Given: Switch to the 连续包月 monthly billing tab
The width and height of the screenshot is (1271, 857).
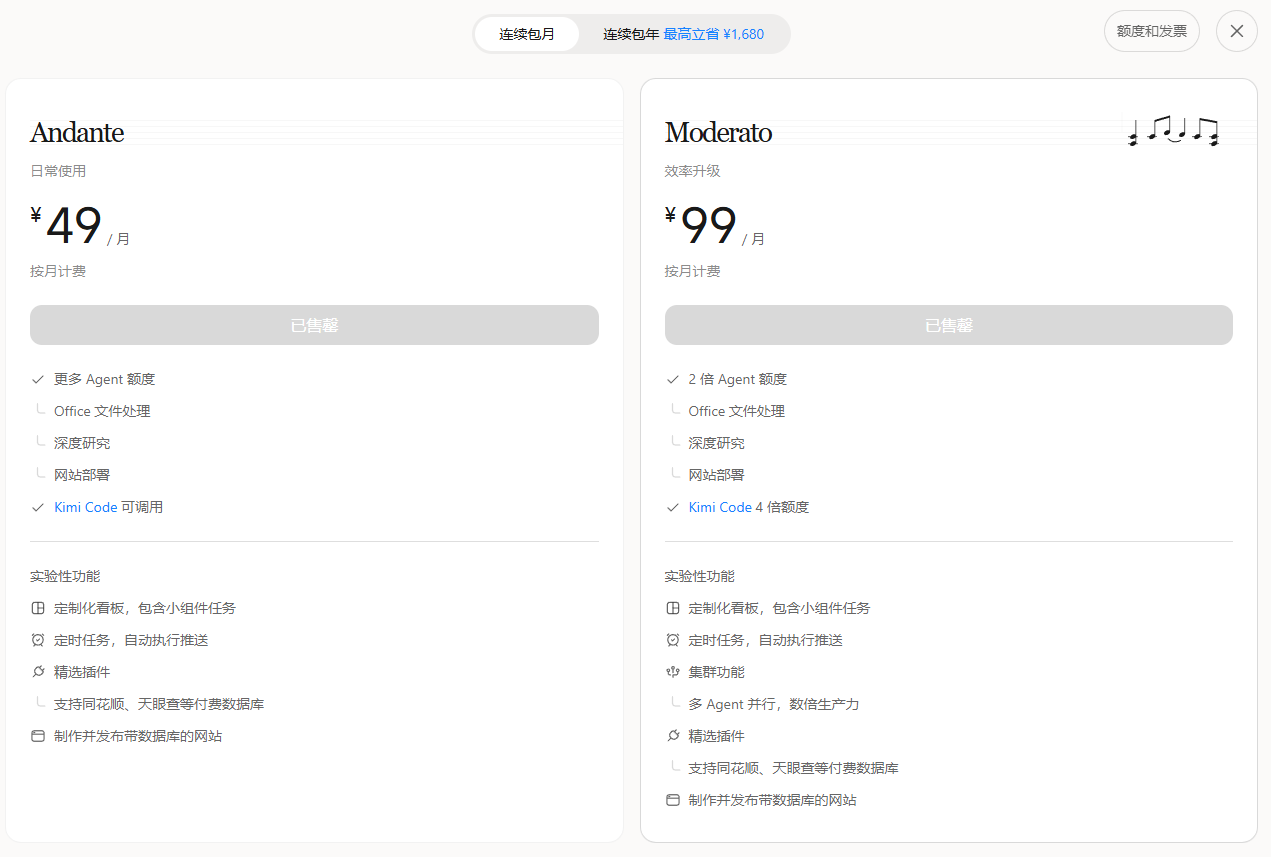Looking at the screenshot, I should 527,34.
